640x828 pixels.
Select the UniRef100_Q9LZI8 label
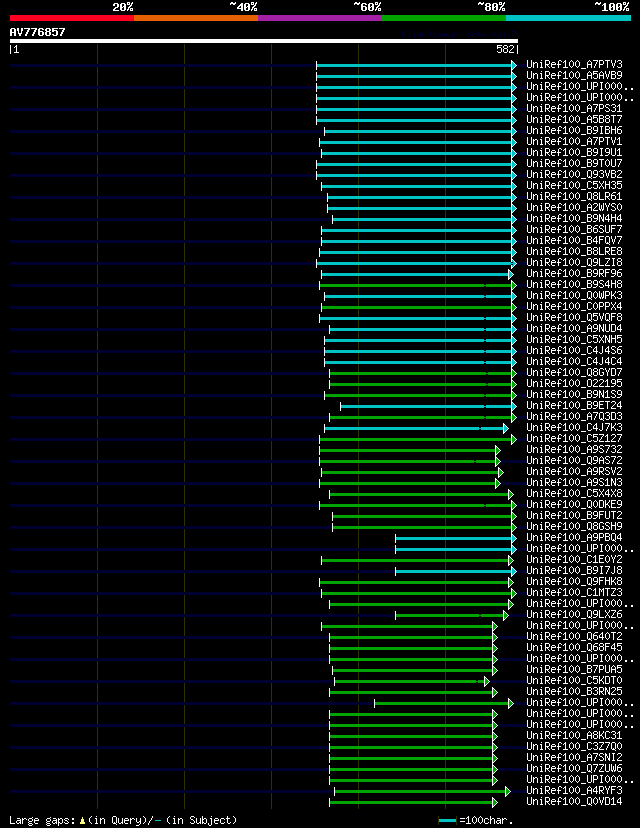[574, 262]
